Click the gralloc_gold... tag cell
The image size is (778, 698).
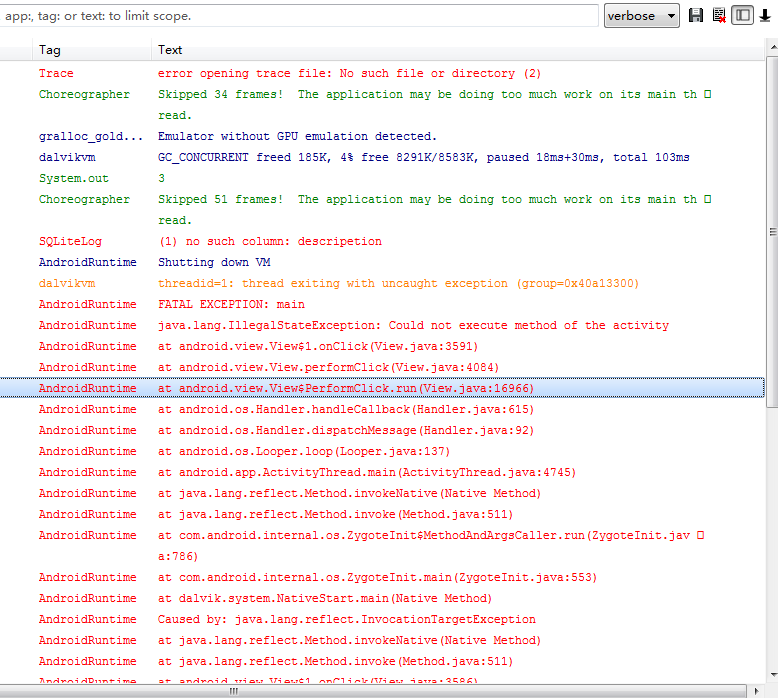[91, 136]
